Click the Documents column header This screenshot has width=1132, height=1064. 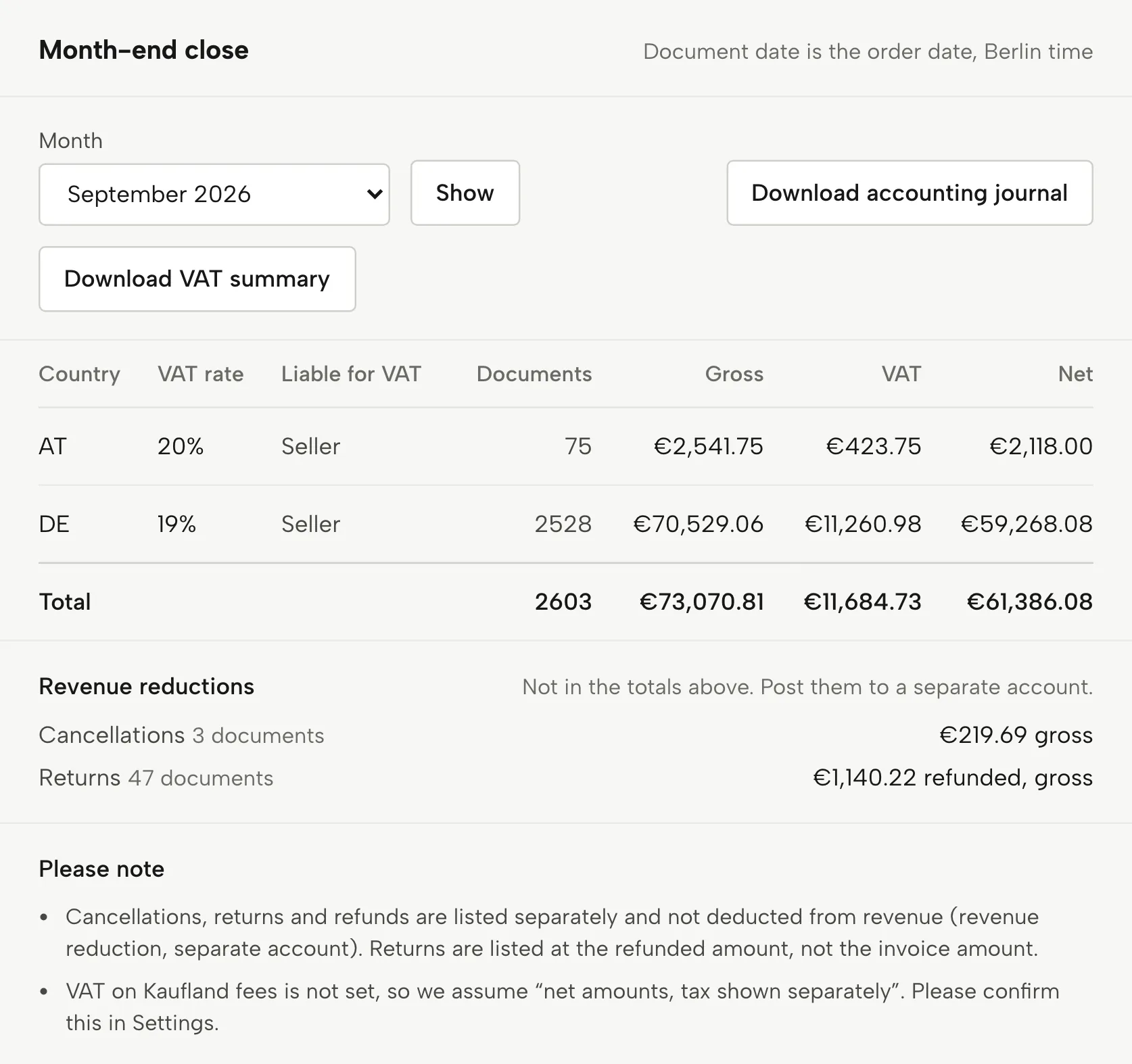click(x=534, y=374)
